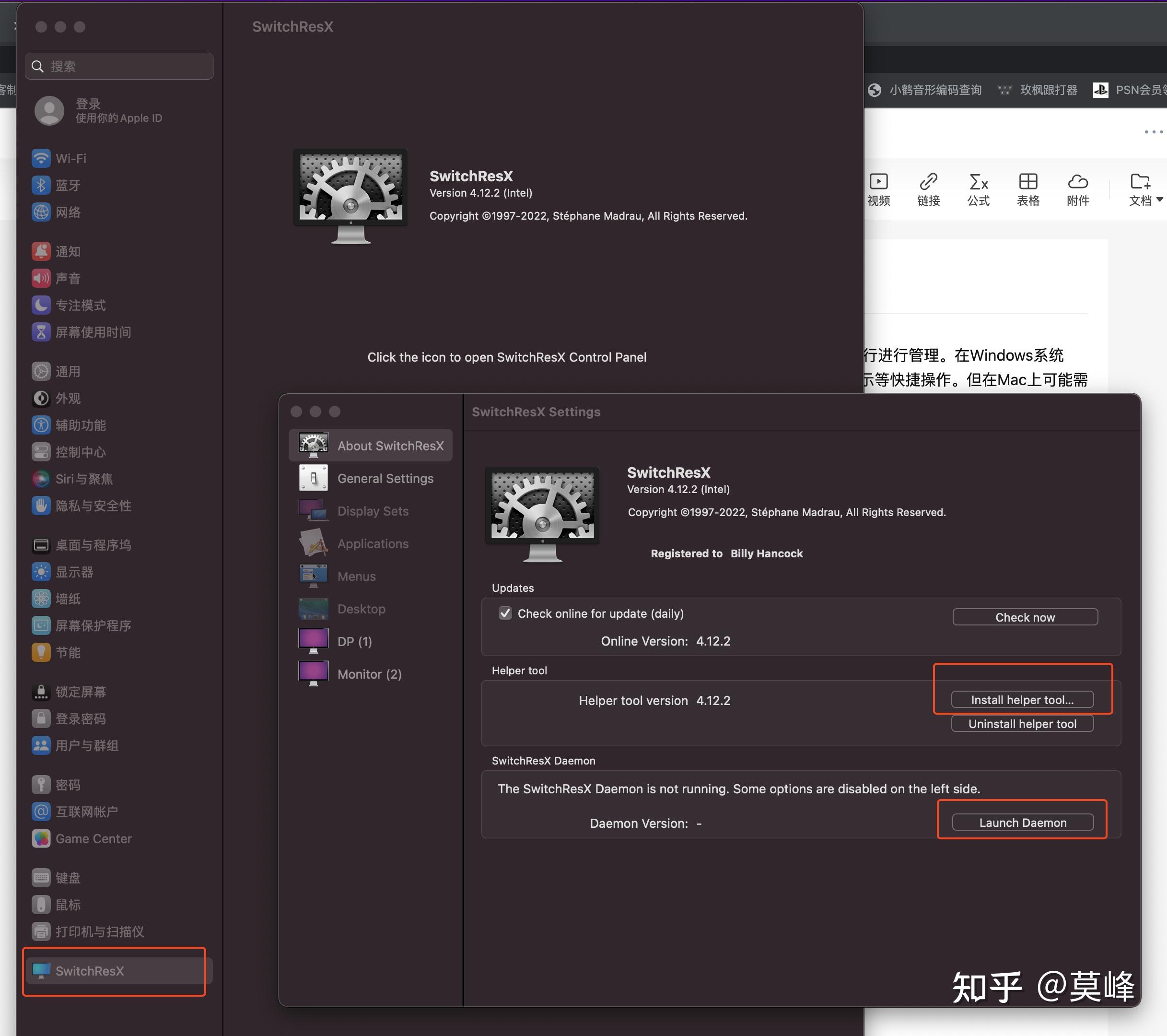Open PSN会员 bookmark in browser
1167x1036 pixels.
(1129, 90)
